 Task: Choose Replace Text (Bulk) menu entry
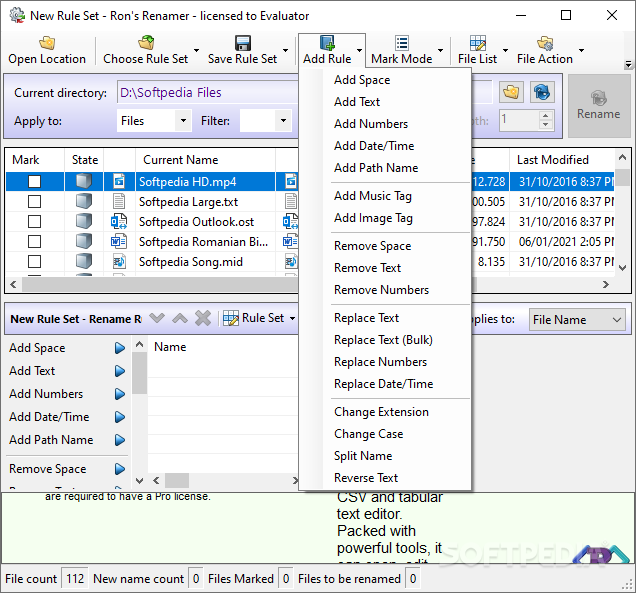(385, 340)
